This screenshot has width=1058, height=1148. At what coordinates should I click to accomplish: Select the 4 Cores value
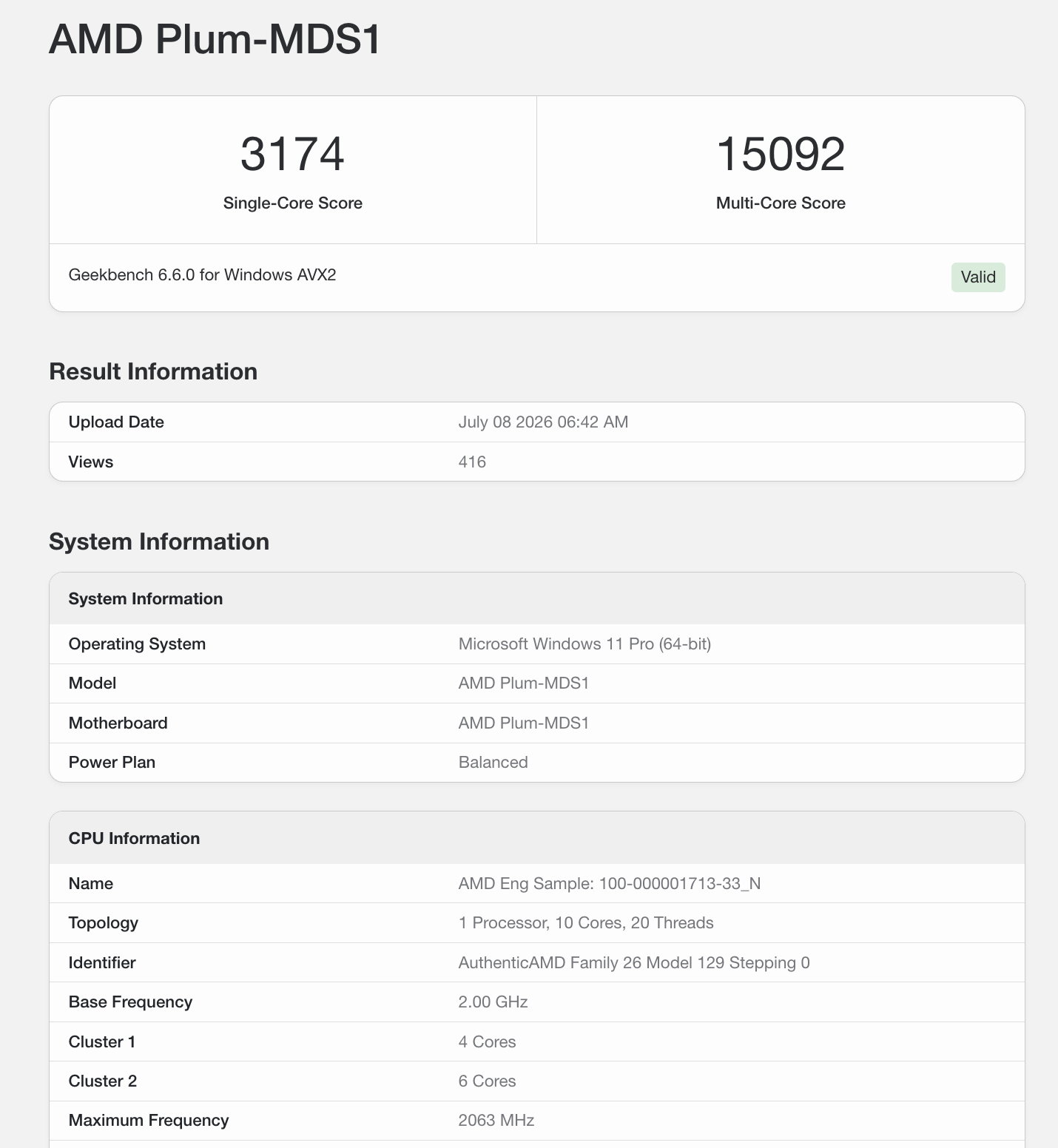[487, 1042]
